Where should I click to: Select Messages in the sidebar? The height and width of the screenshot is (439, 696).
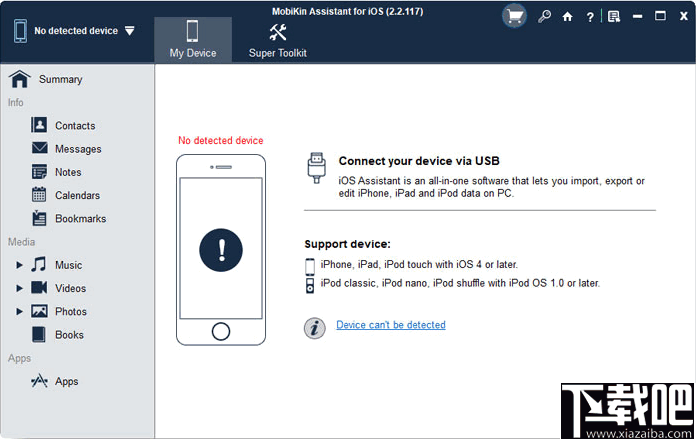[78, 149]
